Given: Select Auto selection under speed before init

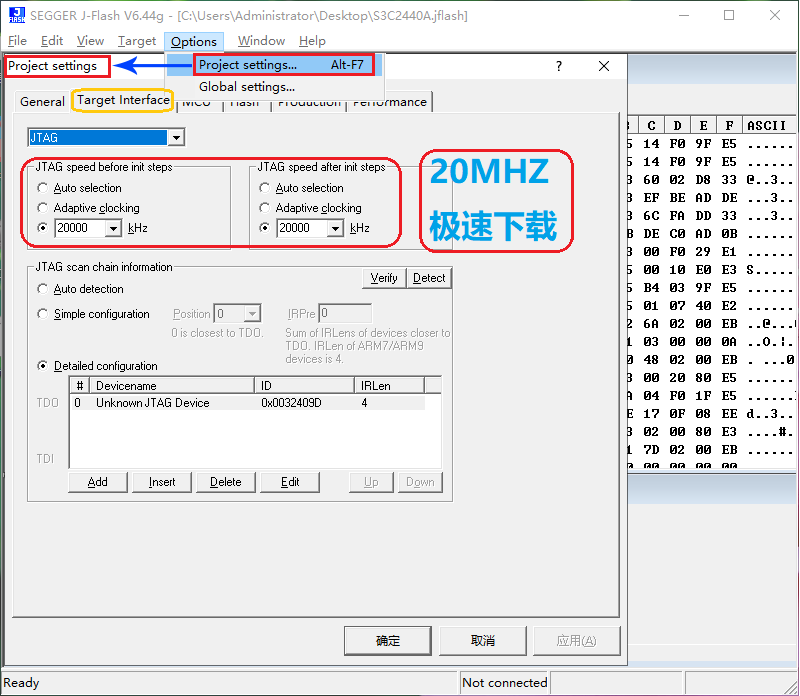Looking at the screenshot, I should [x=42, y=188].
